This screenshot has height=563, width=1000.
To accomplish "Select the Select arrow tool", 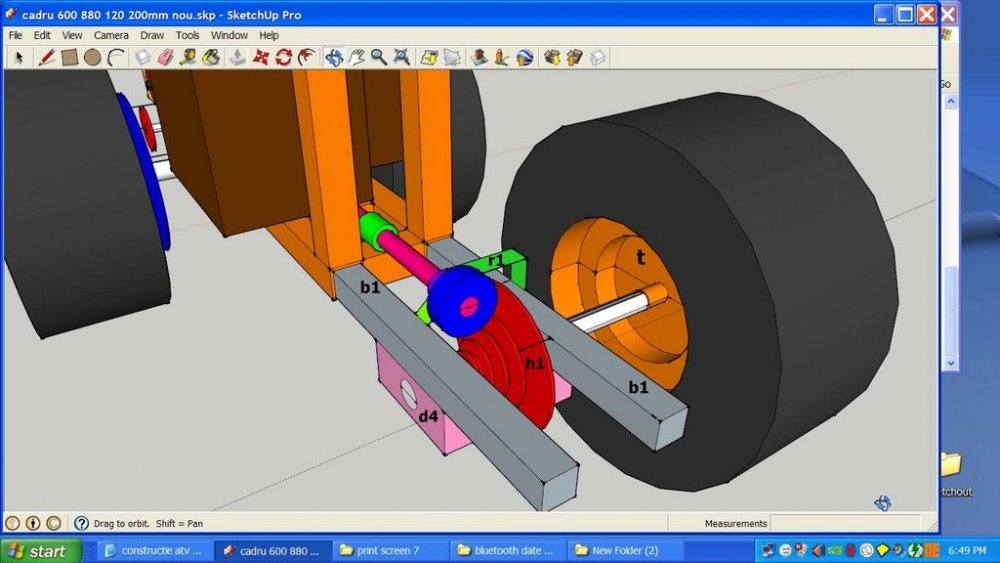I will click(x=18, y=58).
